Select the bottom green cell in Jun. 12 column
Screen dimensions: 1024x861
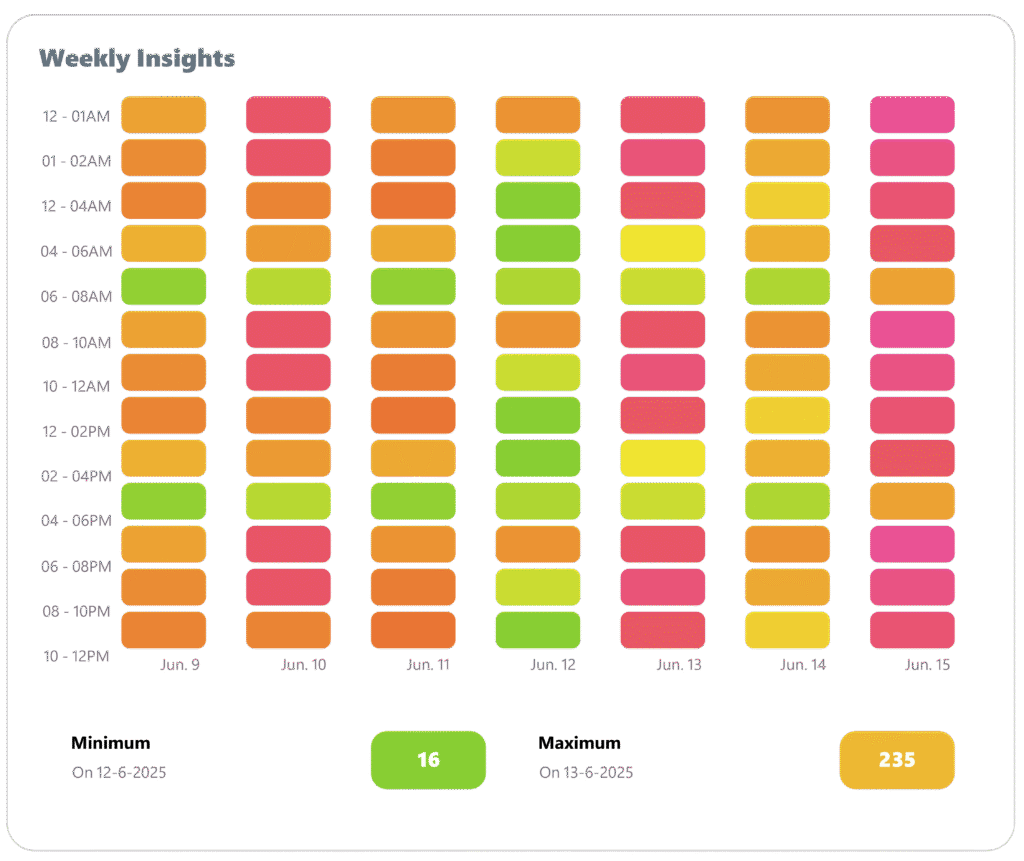538,630
